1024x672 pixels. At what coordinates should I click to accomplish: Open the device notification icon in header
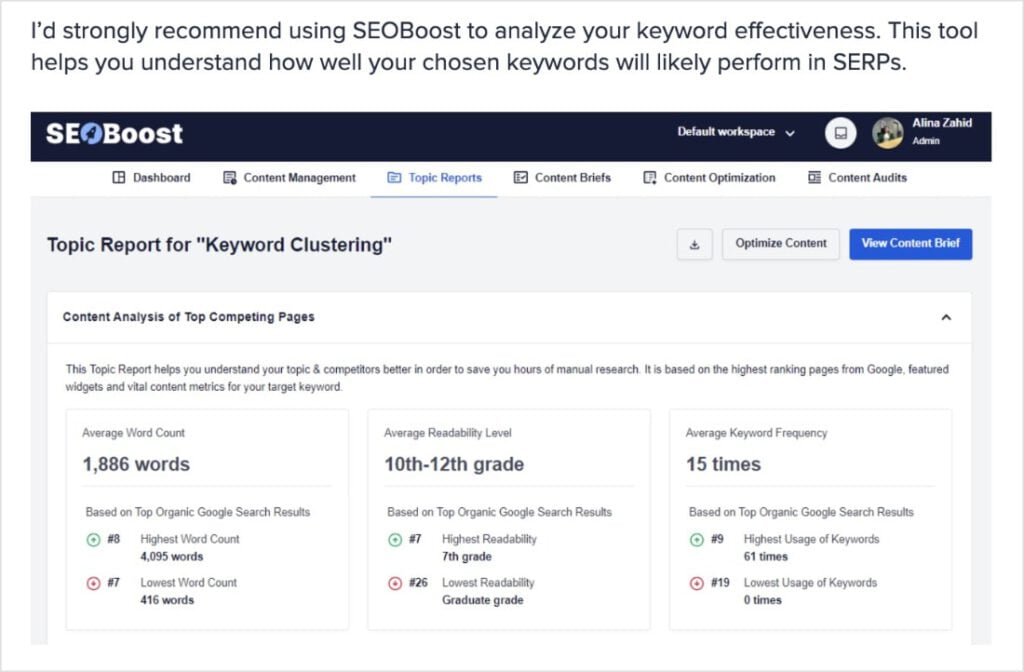pos(840,133)
